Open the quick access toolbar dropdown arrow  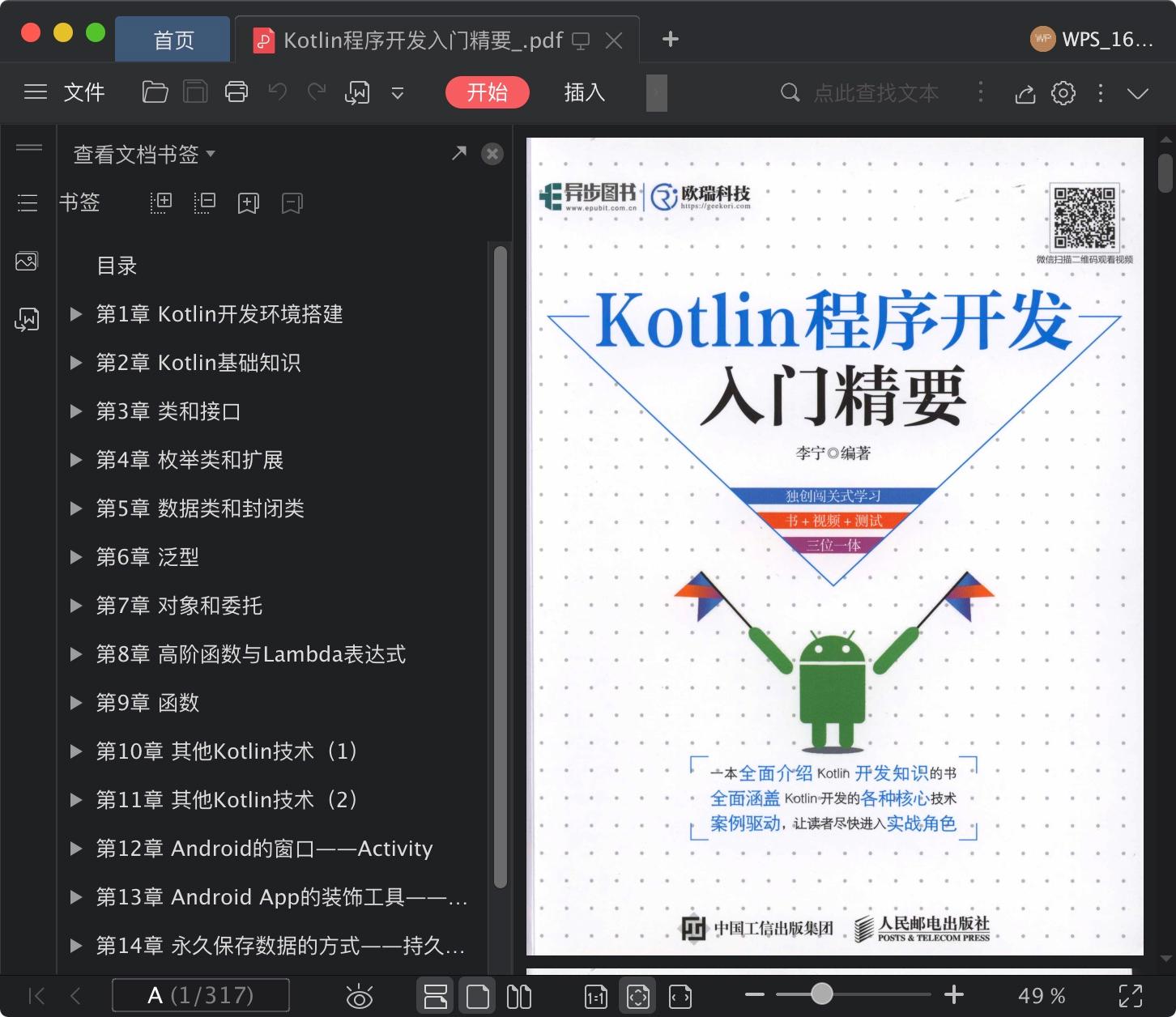(398, 93)
